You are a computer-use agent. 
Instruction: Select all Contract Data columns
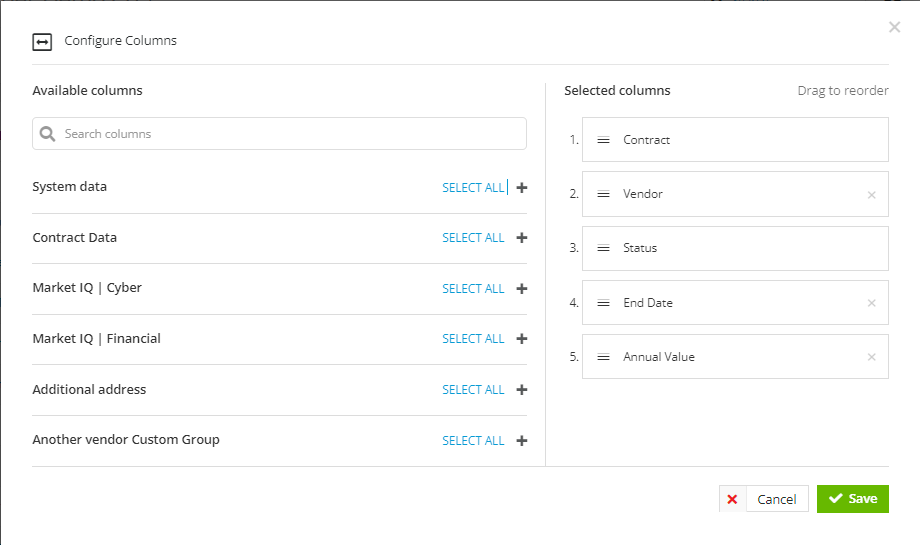tap(473, 238)
